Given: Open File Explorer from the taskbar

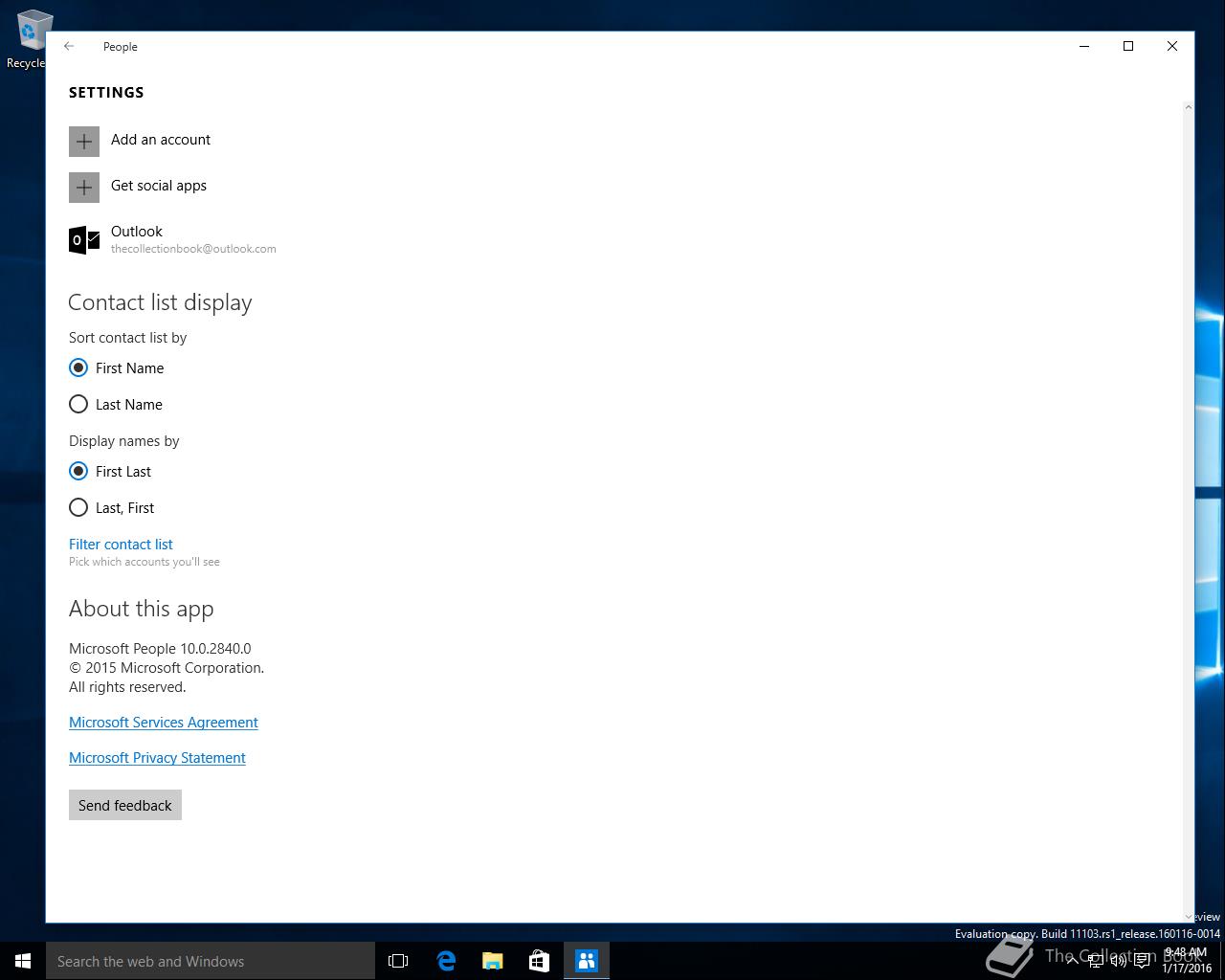Looking at the screenshot, I should pyautogui.click(x=493, y=961).
